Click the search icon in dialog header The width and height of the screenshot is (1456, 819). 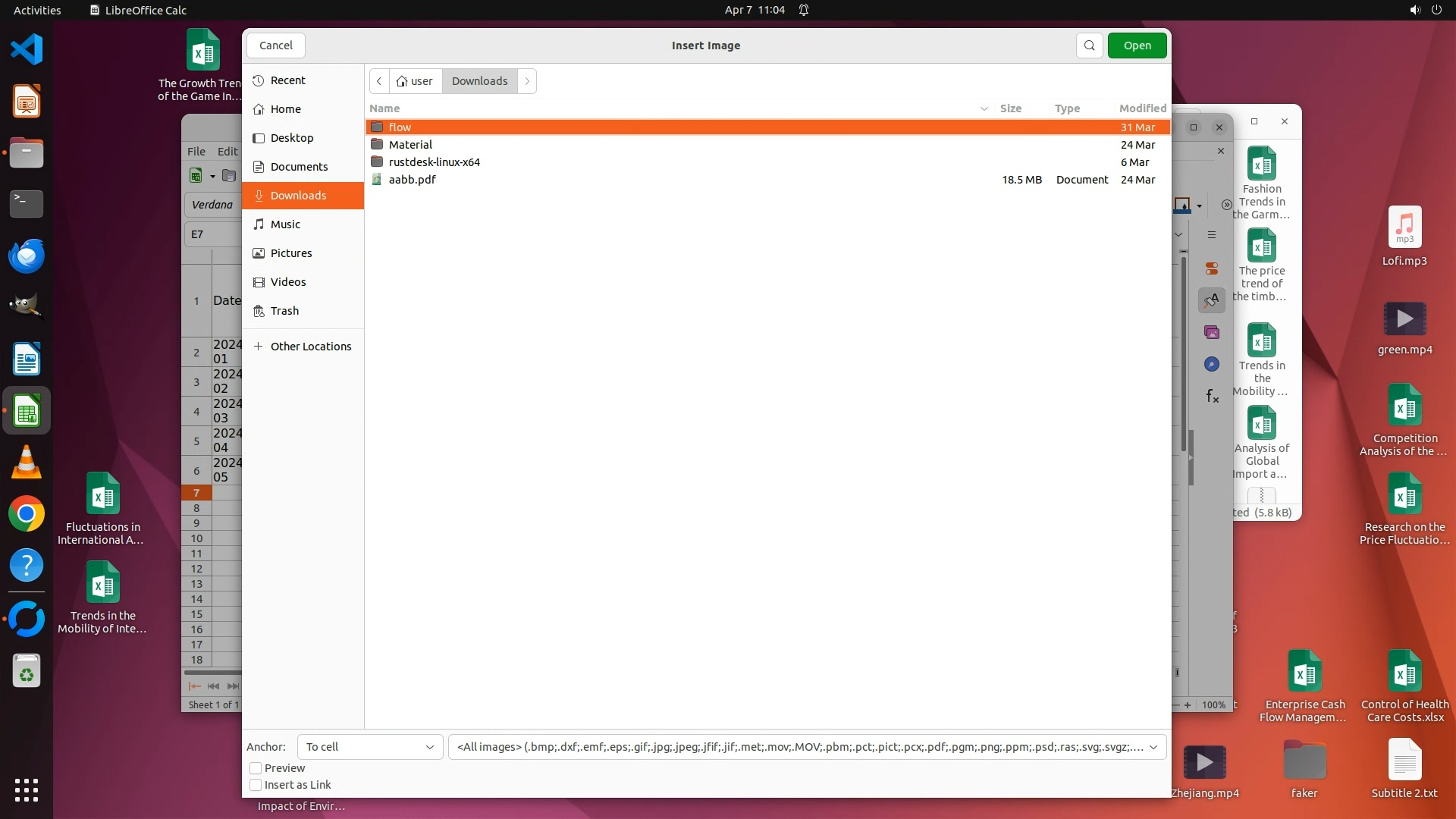(x=1089, y=45)
